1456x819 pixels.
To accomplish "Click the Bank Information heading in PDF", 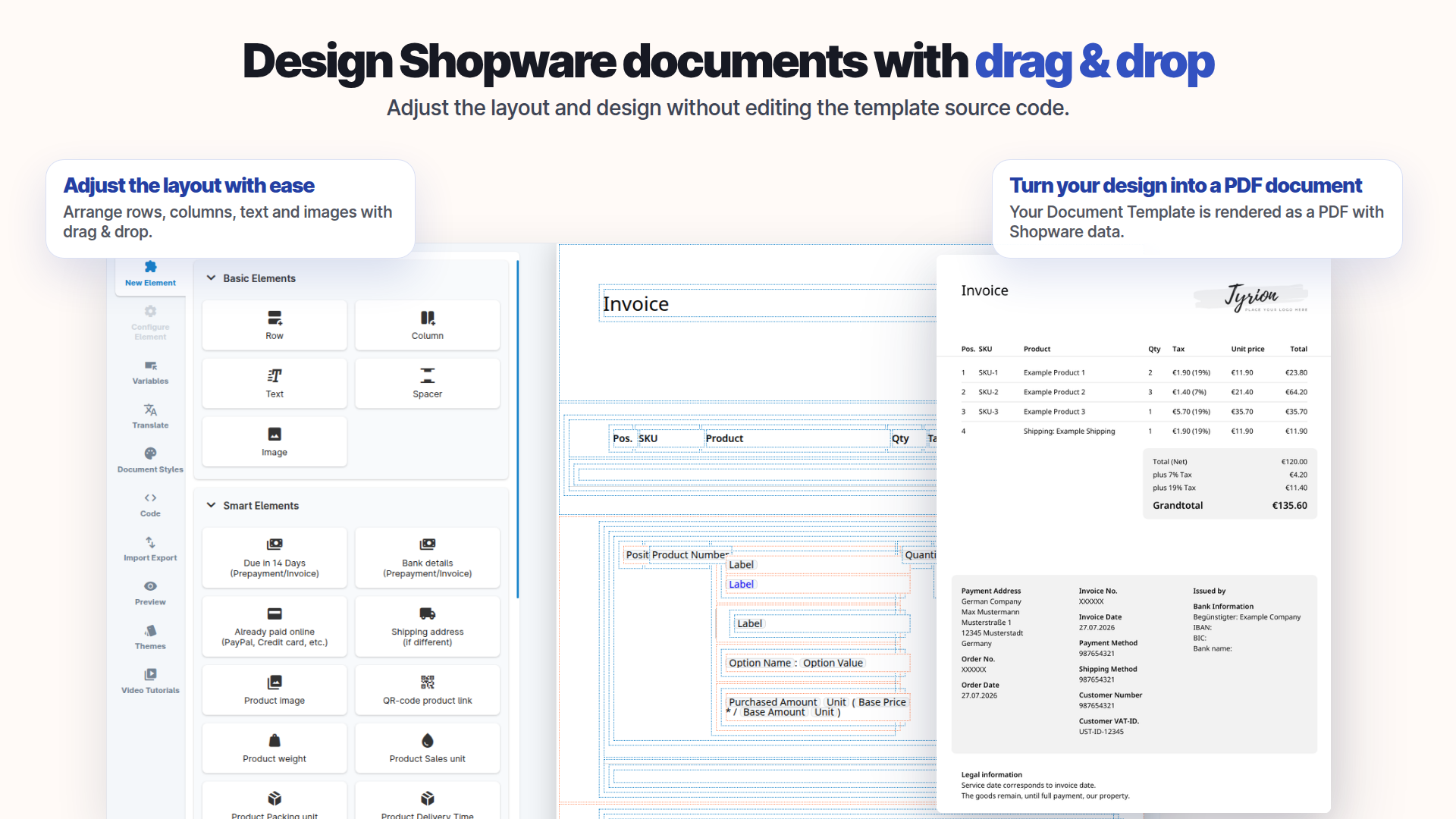I will [1222, 607].
